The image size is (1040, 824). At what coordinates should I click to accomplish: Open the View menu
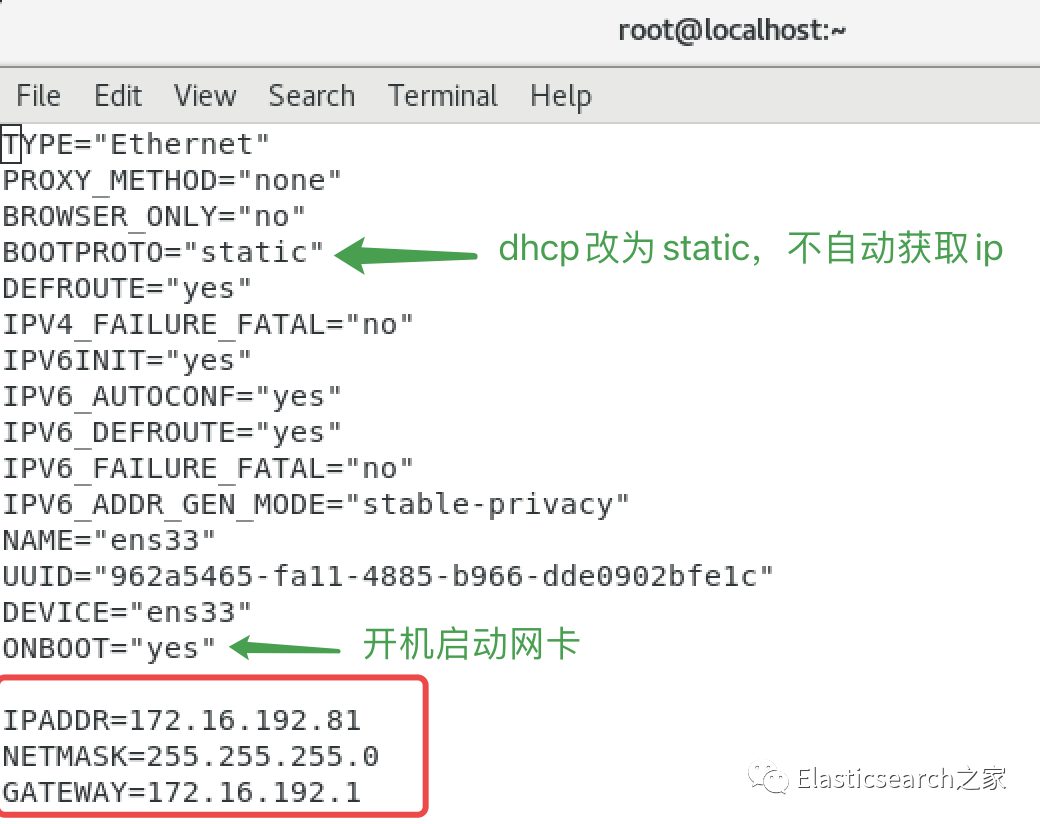point(205,96)
